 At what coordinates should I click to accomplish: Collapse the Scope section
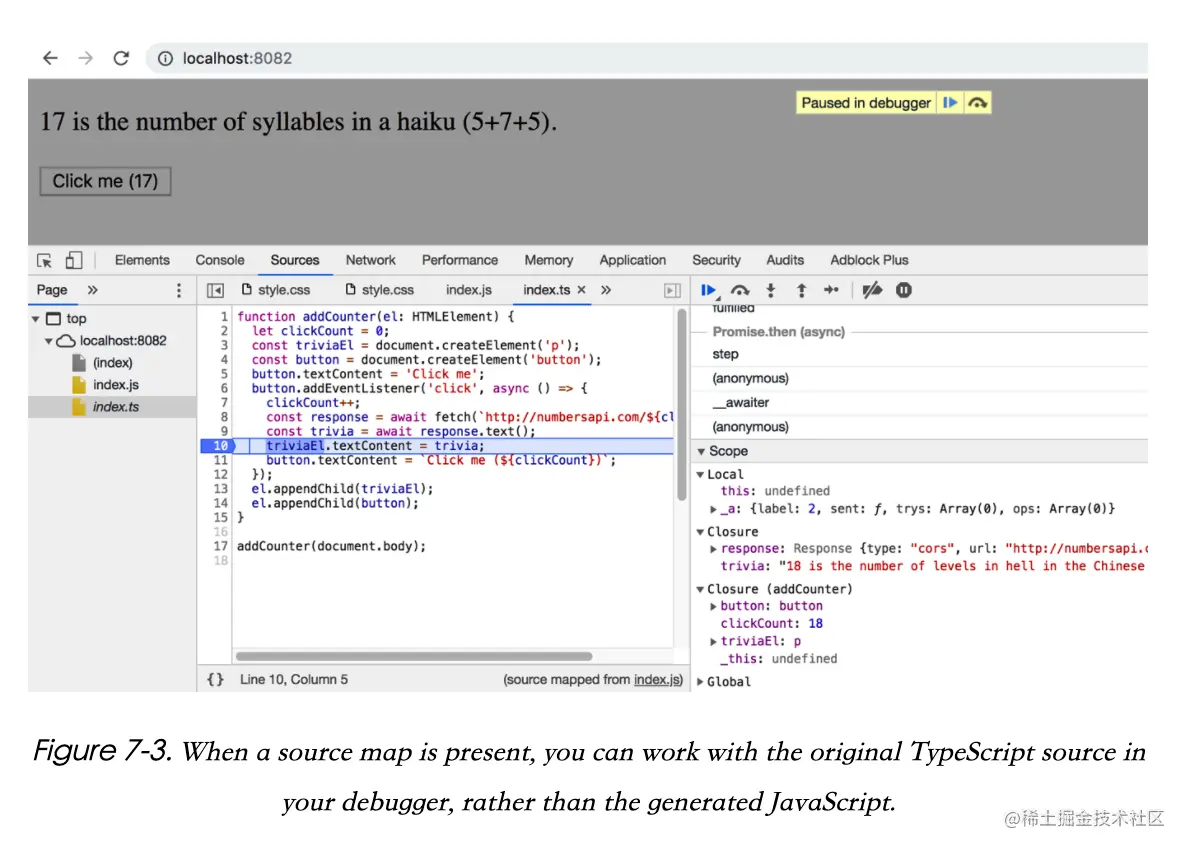coord(702,451)
